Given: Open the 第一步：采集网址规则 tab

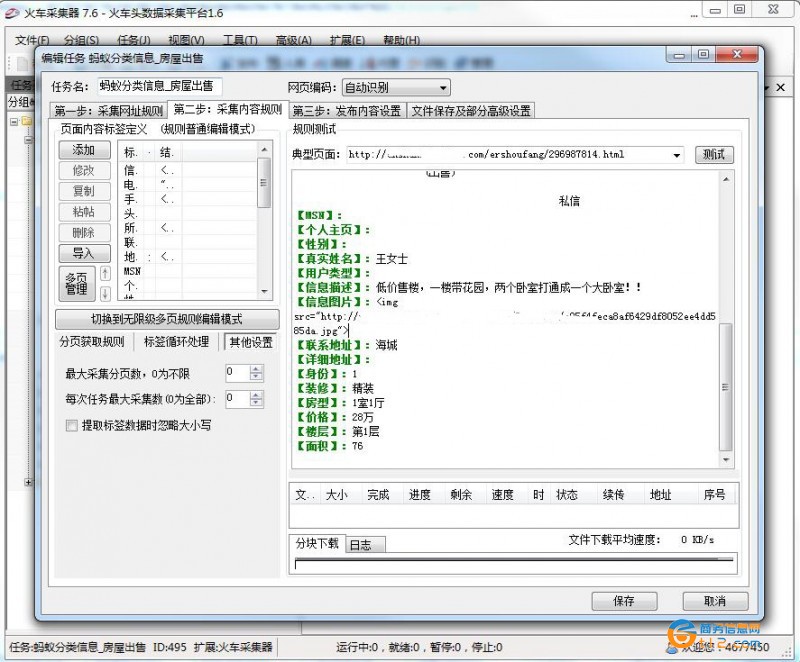Looking at the screenshot, I should 109,110.
